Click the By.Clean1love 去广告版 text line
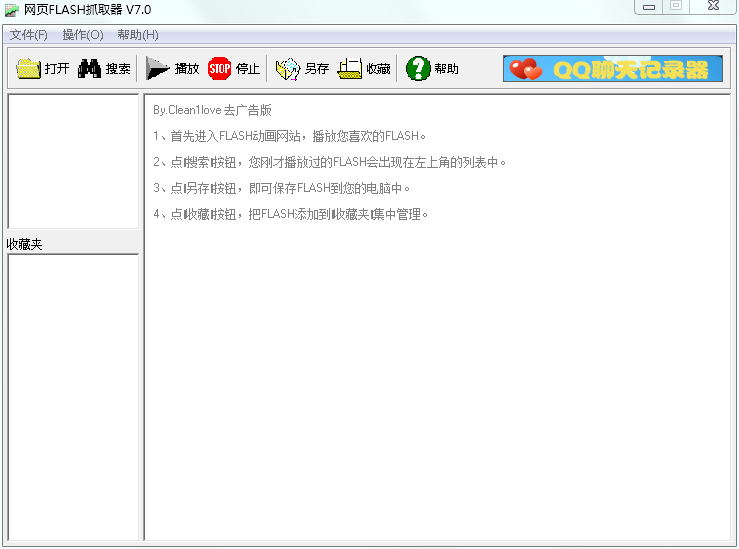 pyautogui.click(x=212, y=110)
